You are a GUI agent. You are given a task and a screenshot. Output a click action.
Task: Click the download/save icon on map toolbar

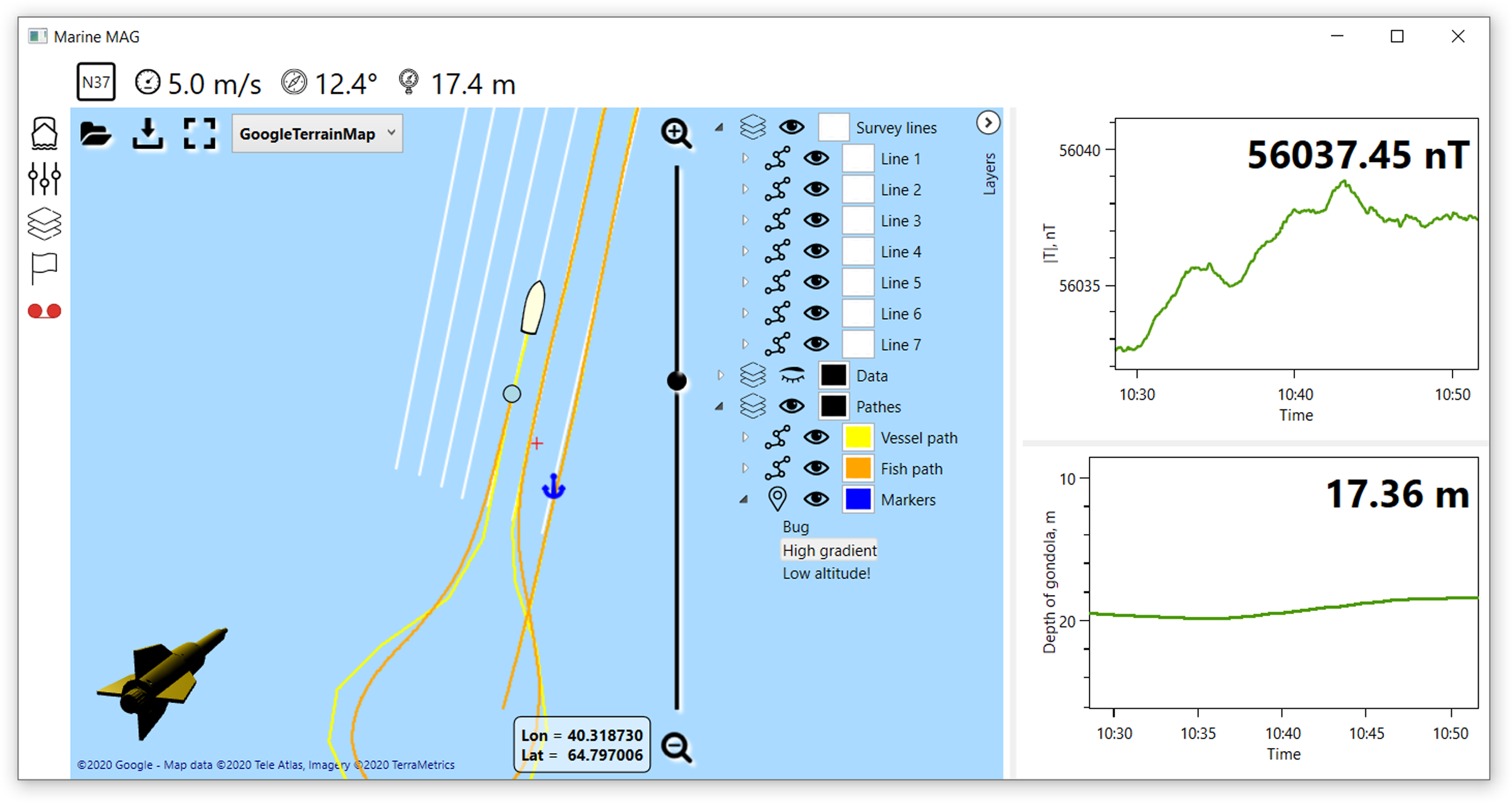click(x=148, y=134)
